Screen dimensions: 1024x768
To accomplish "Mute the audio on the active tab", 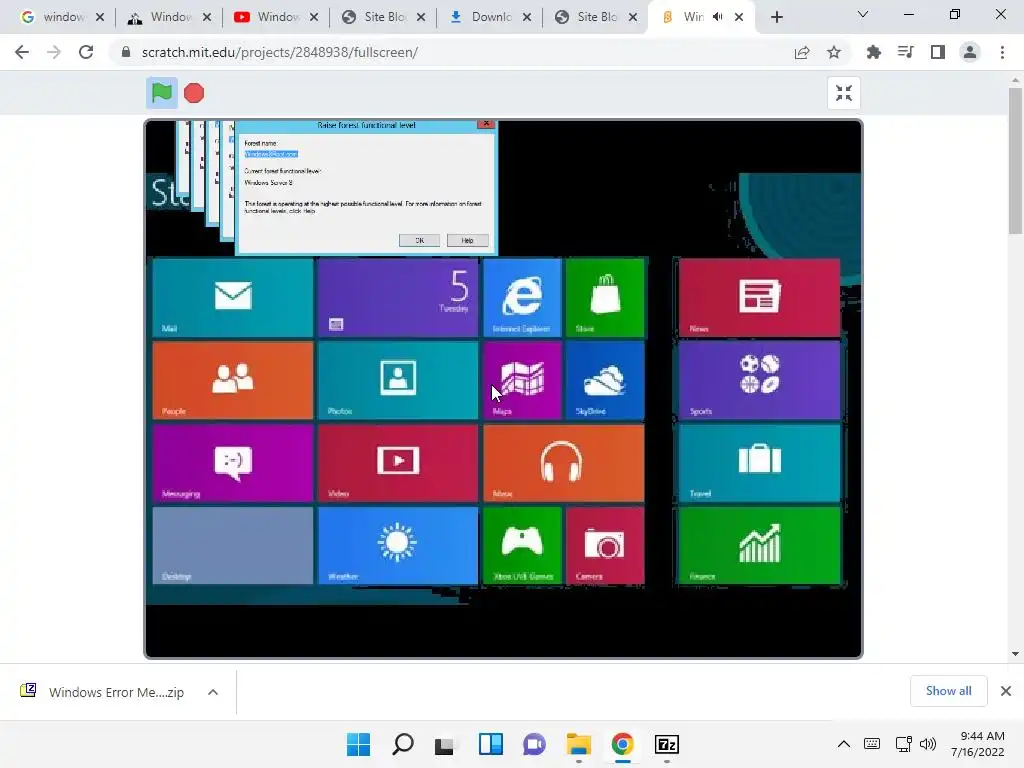I will 718,17.
